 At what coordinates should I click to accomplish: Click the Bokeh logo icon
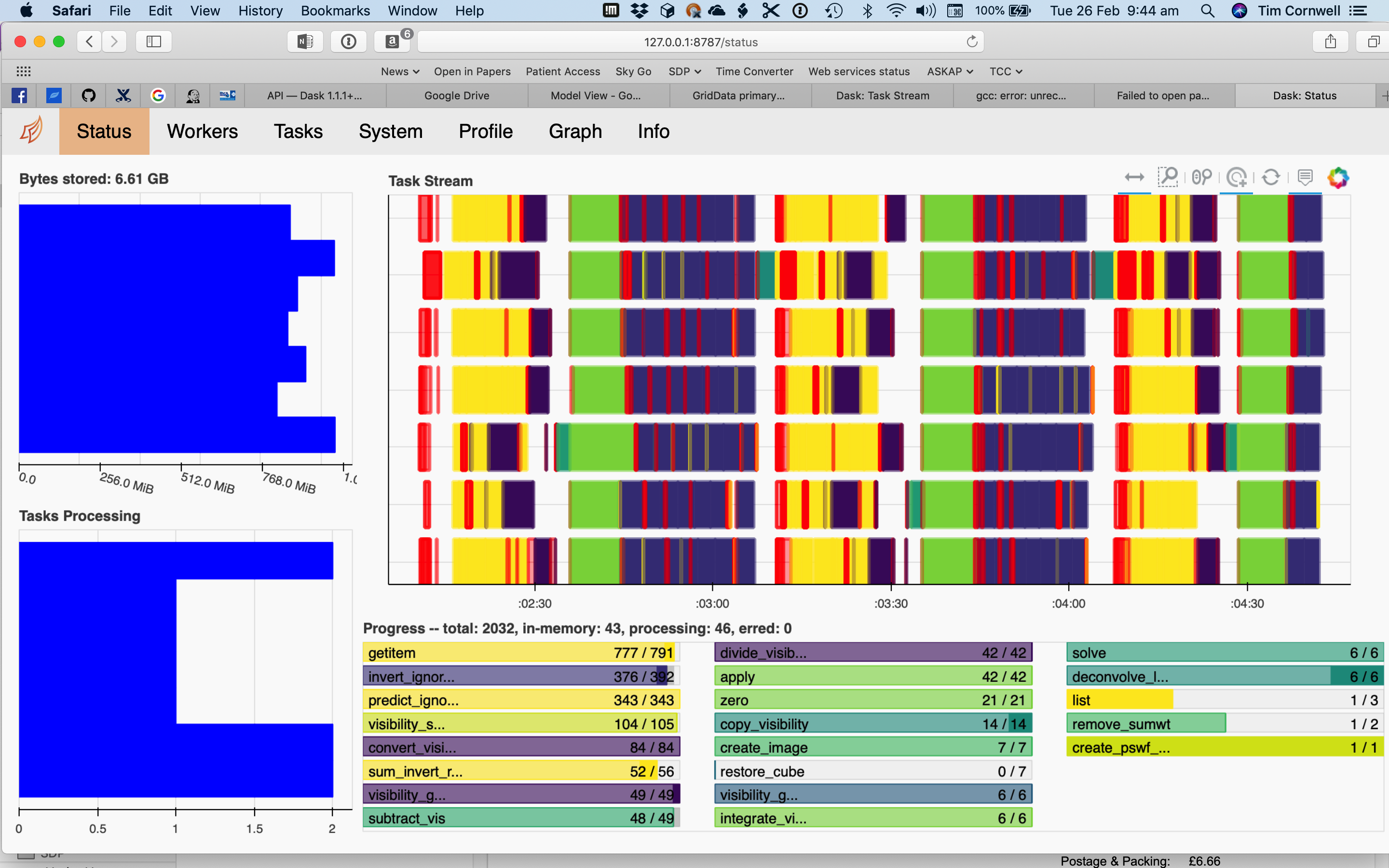[x=1338, y=177]
